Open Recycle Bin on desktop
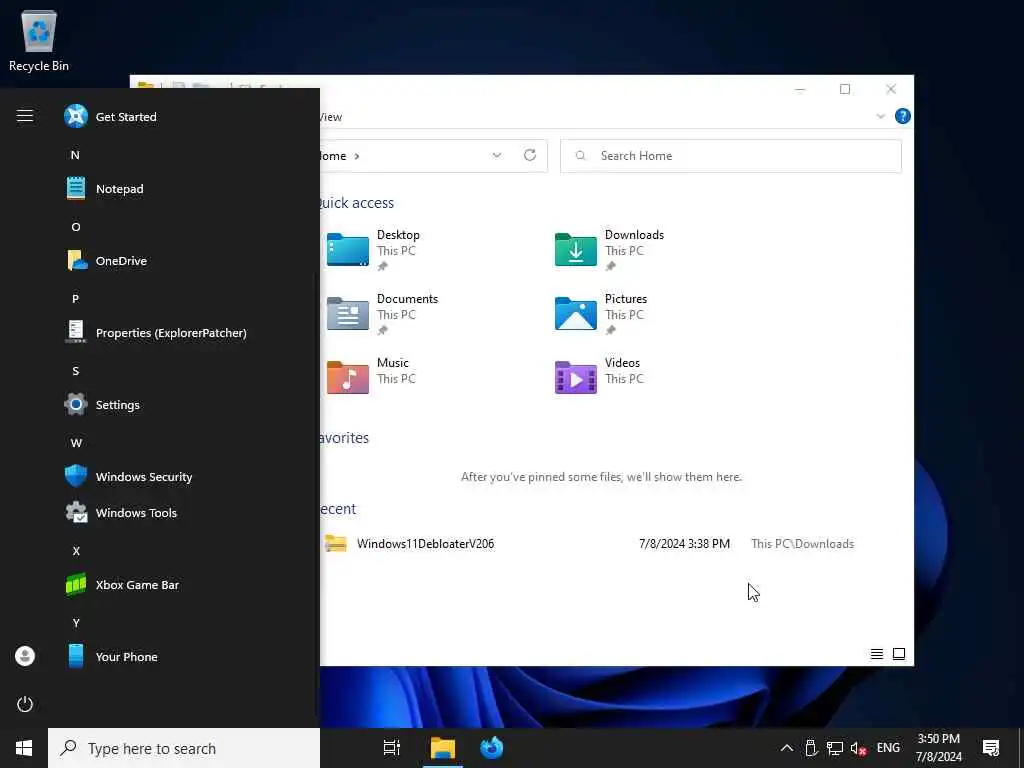Image resolution: width=1024 pixels, height=768 pixels. pos(39,40)
